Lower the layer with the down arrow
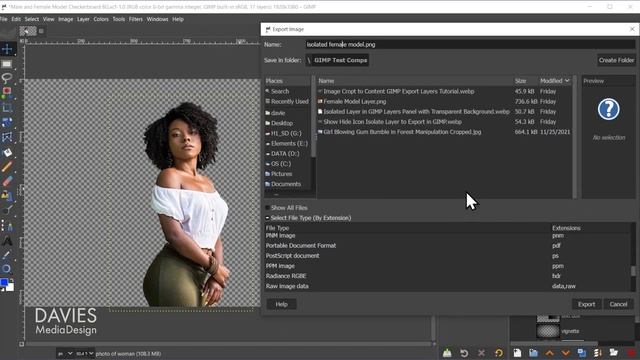This screenshot has width=640, height=360. [565, 353]
